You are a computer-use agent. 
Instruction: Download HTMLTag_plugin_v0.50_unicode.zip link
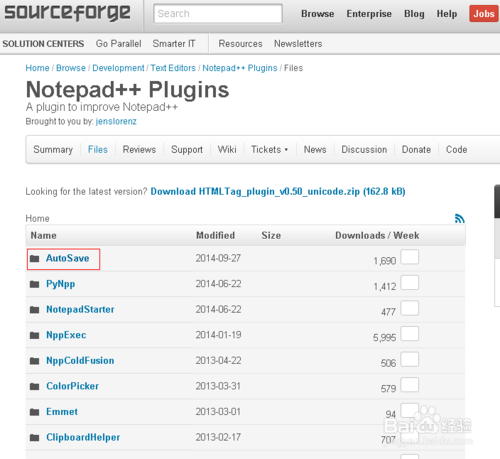coord(278,192)
